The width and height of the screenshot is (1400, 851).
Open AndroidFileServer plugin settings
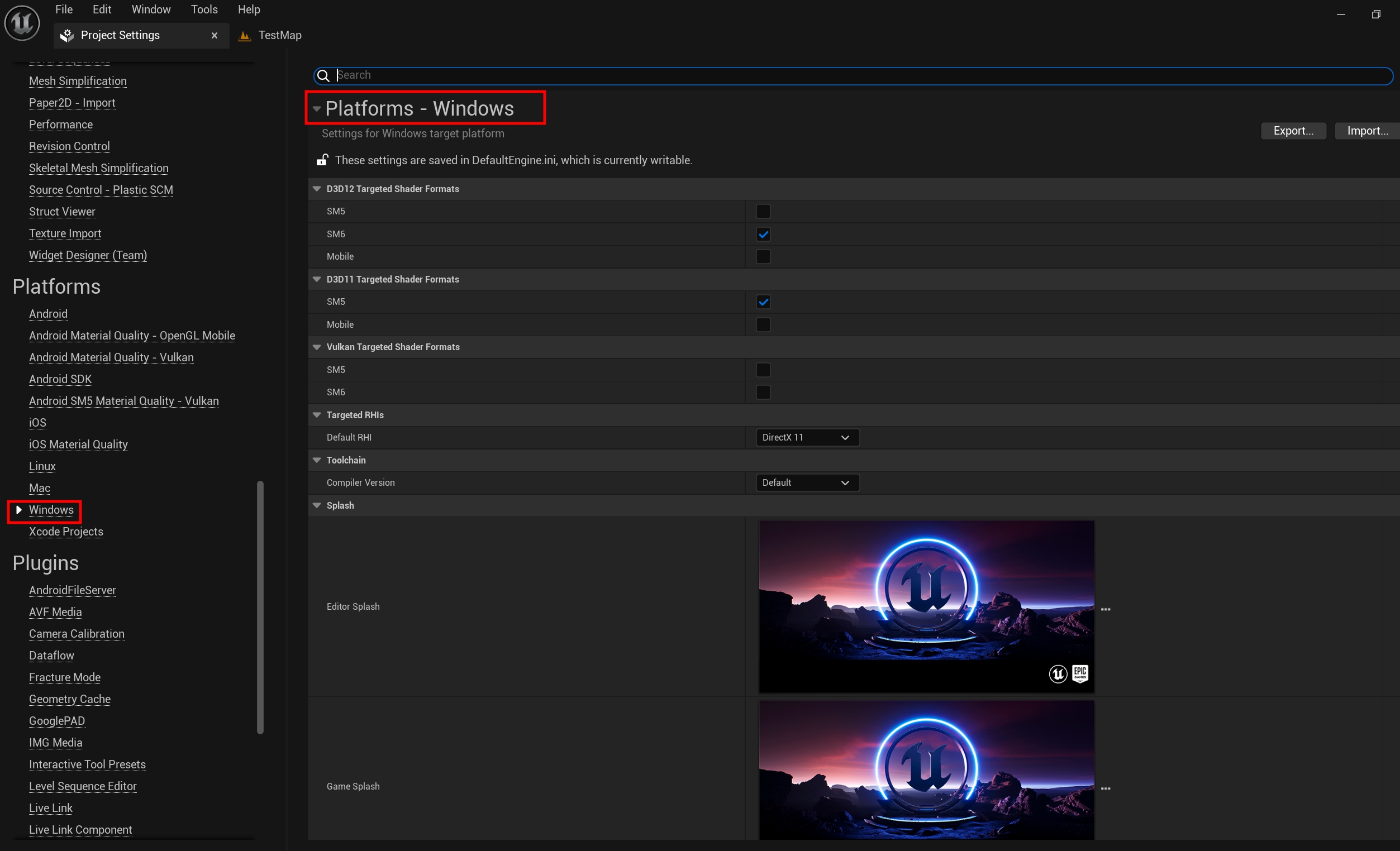pos(72,590)
